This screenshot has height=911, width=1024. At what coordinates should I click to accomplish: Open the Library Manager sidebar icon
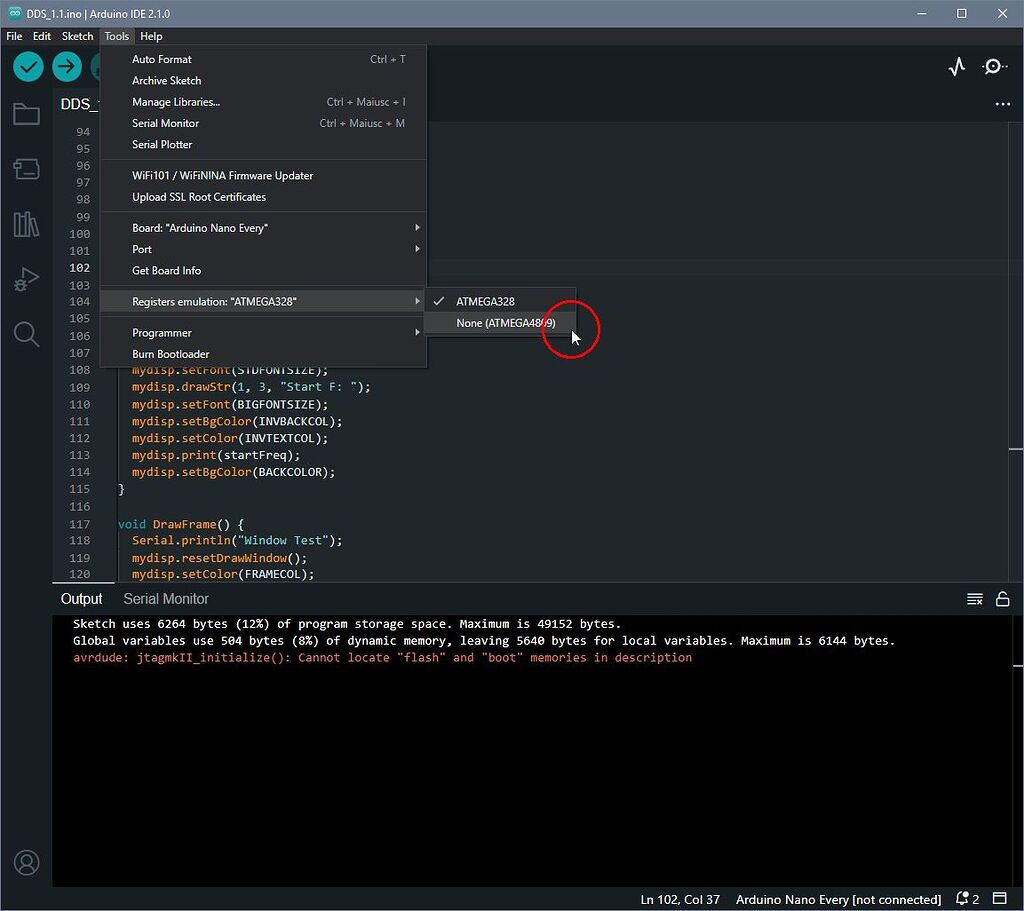(26, 224)
